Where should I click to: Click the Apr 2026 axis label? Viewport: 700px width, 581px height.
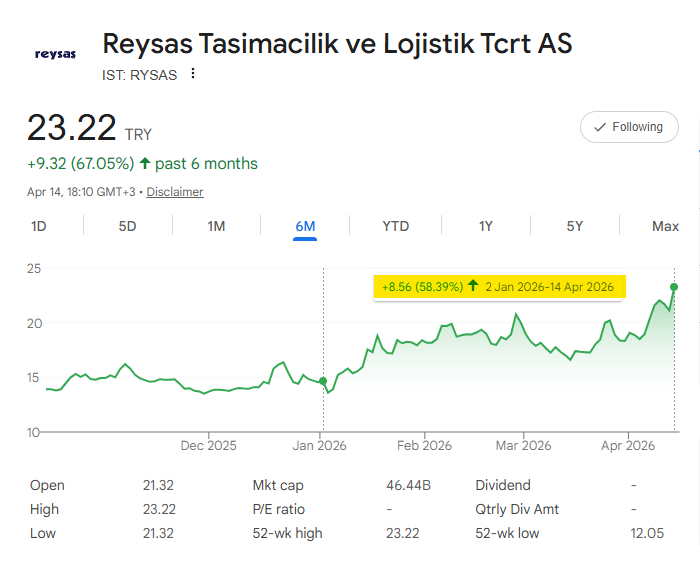pos(628,446)
